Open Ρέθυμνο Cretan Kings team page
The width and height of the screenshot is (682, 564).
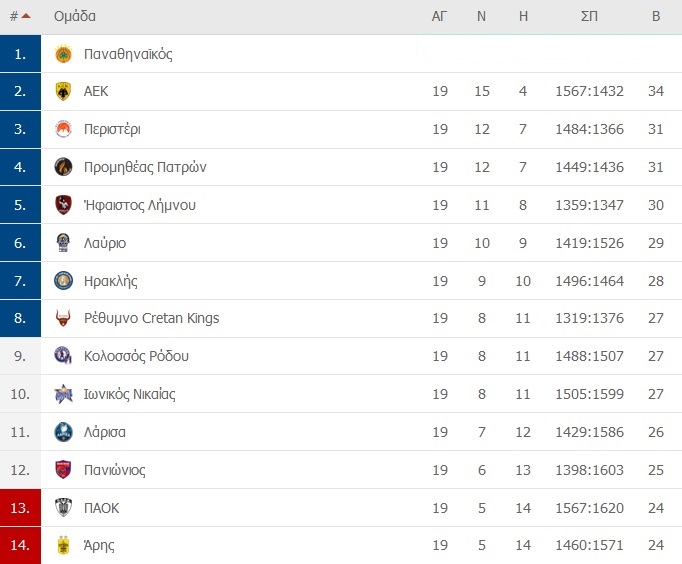[151, 318]
